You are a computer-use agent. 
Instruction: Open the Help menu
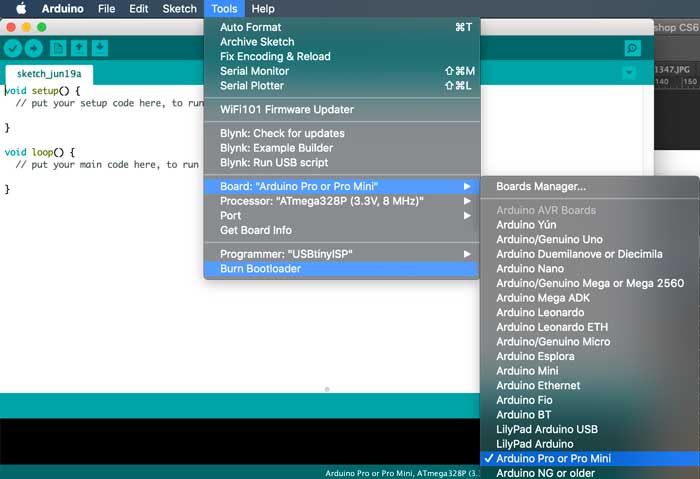click(x=263, y=8)
